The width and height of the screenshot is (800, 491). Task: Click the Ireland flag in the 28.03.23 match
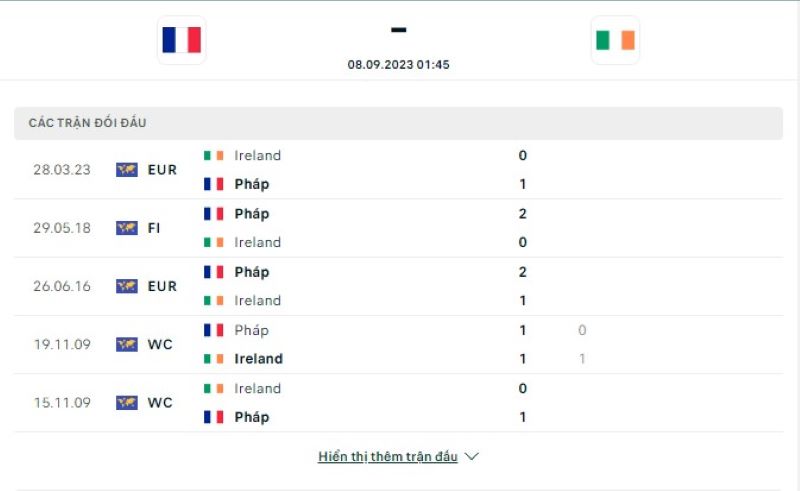[213, 156]
